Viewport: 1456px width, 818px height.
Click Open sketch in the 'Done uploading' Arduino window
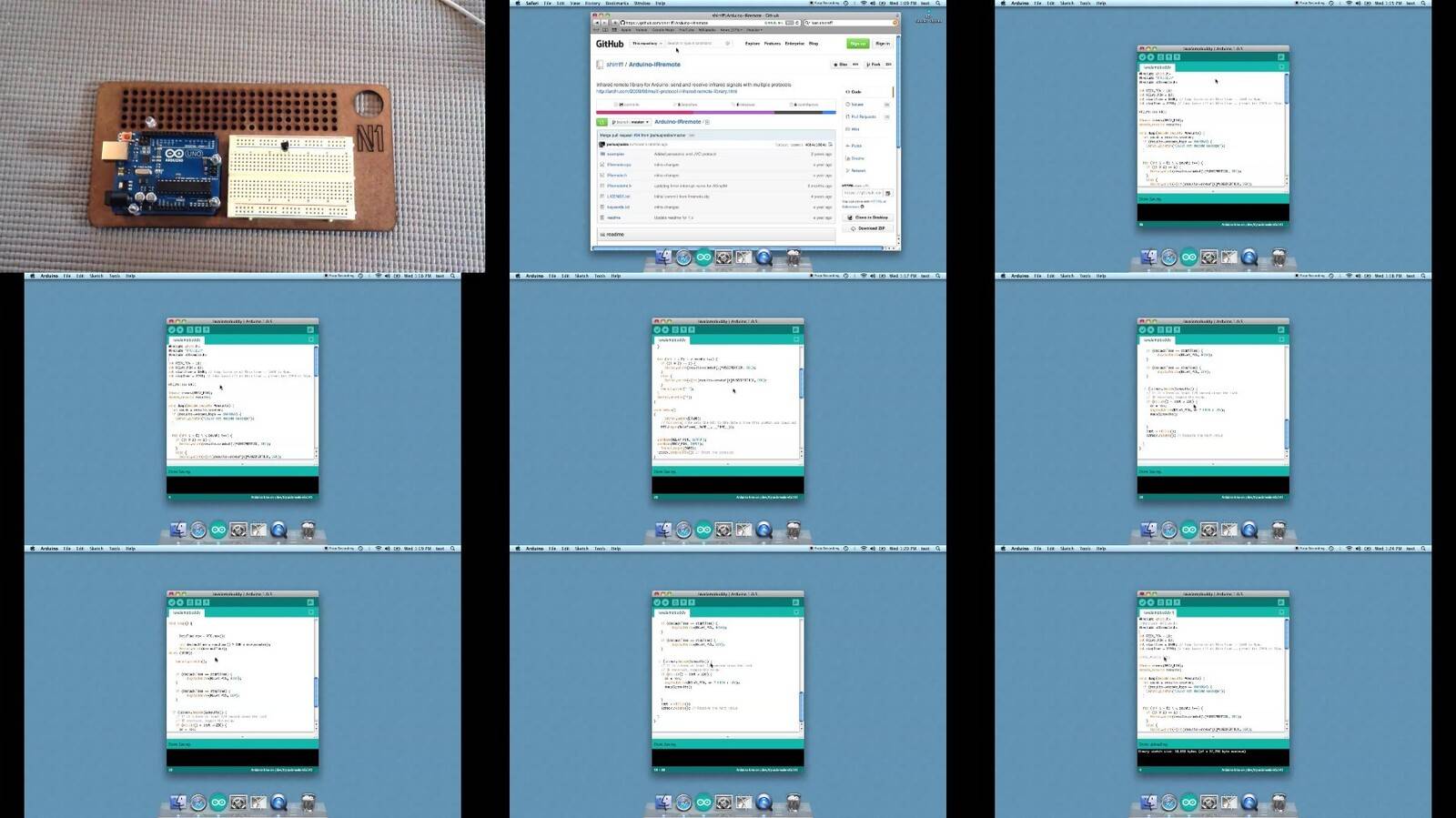(x=1168, y=602)
